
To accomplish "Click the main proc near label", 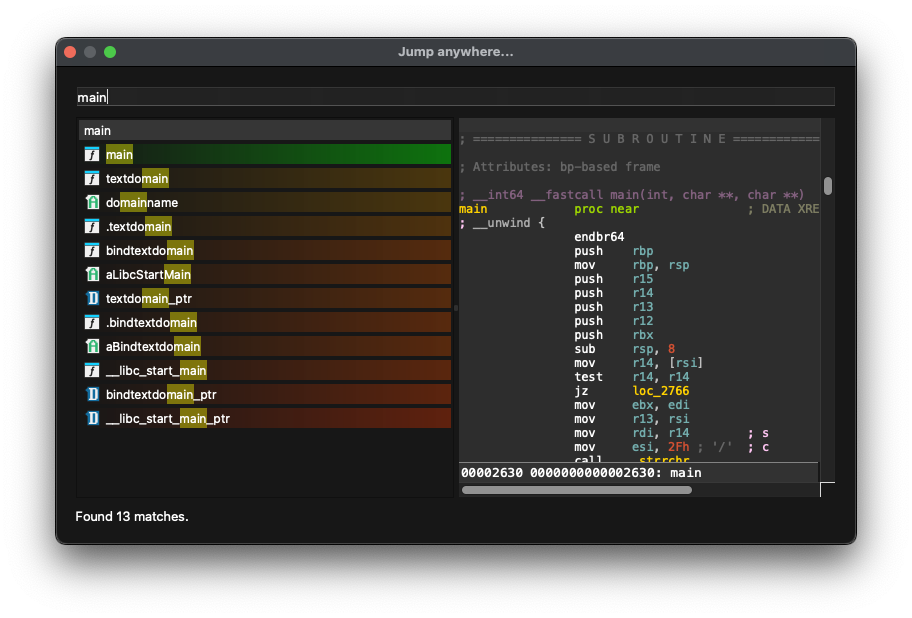I will tap(473, 209).
